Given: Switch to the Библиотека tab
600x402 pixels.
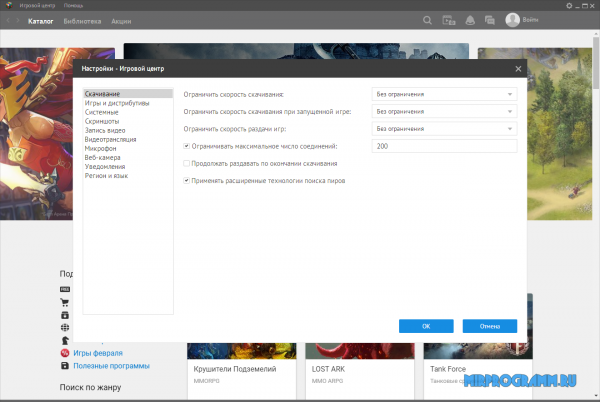Looking at the screenshot, I should [x=82, y=21].
